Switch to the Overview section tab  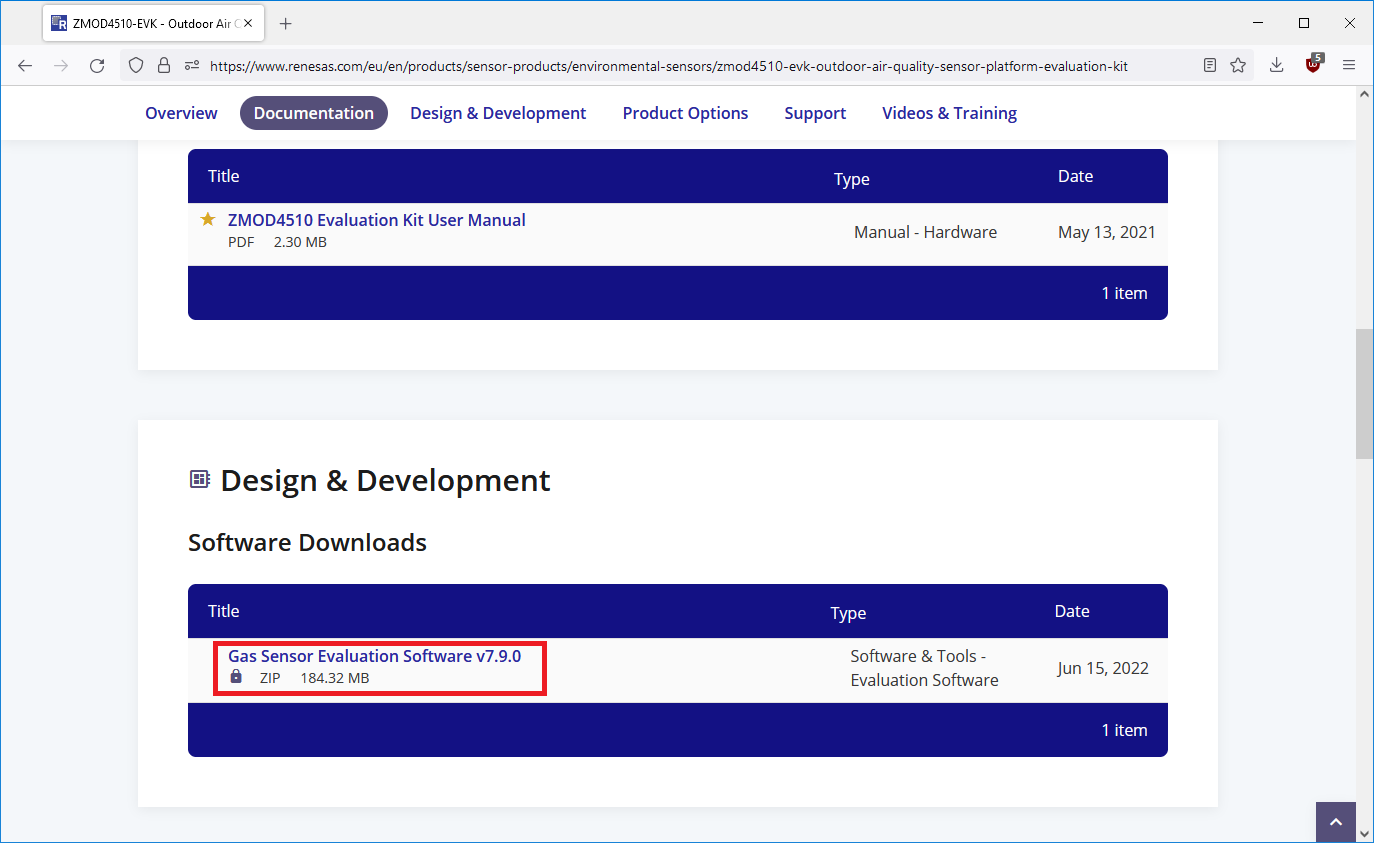click(181, 113)
